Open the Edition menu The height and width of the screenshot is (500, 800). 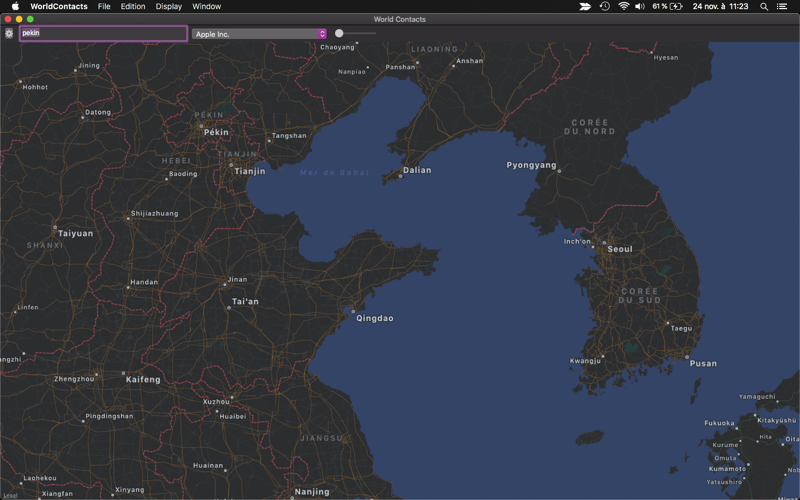click(x=133, y=6)
